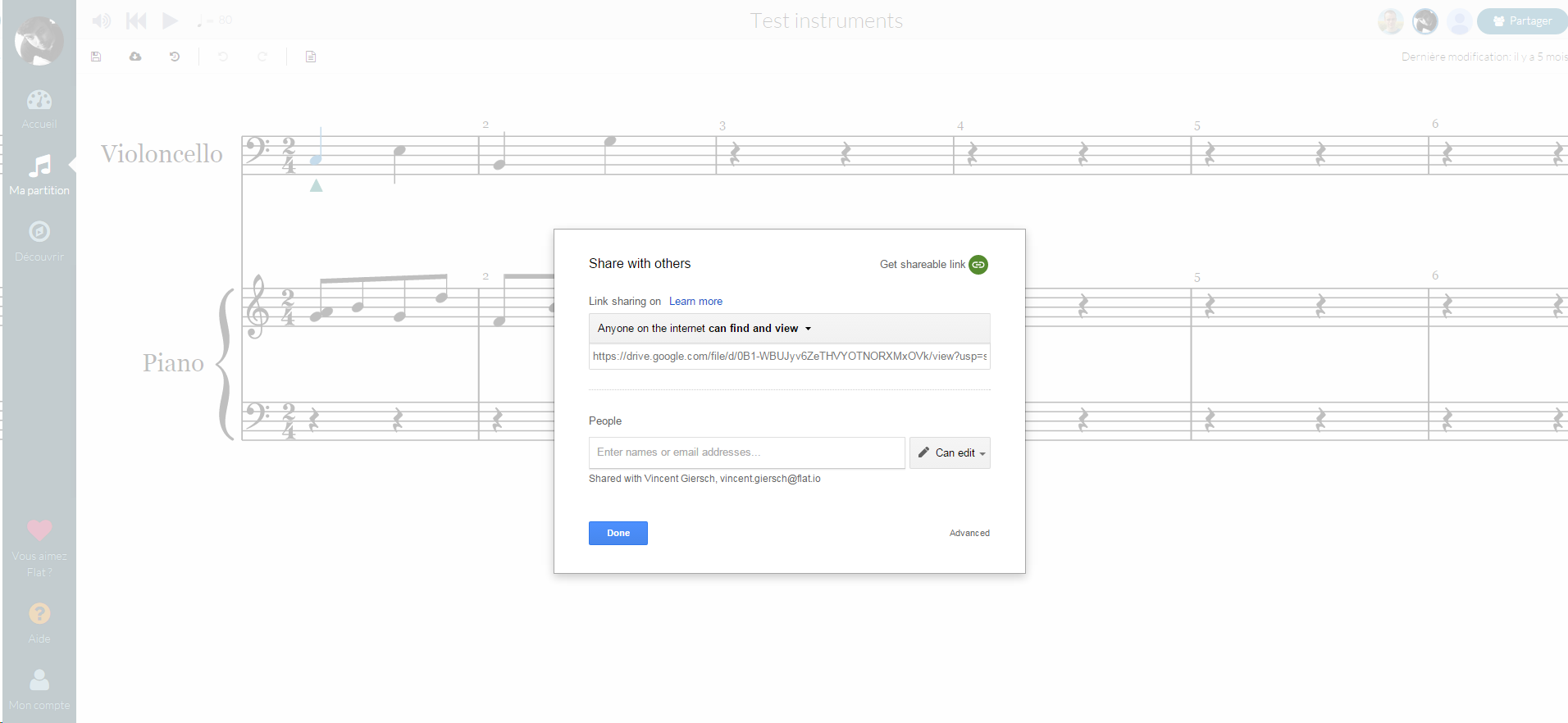Click the Share with others heading
Screen dimensions: 1568x723
640,264
